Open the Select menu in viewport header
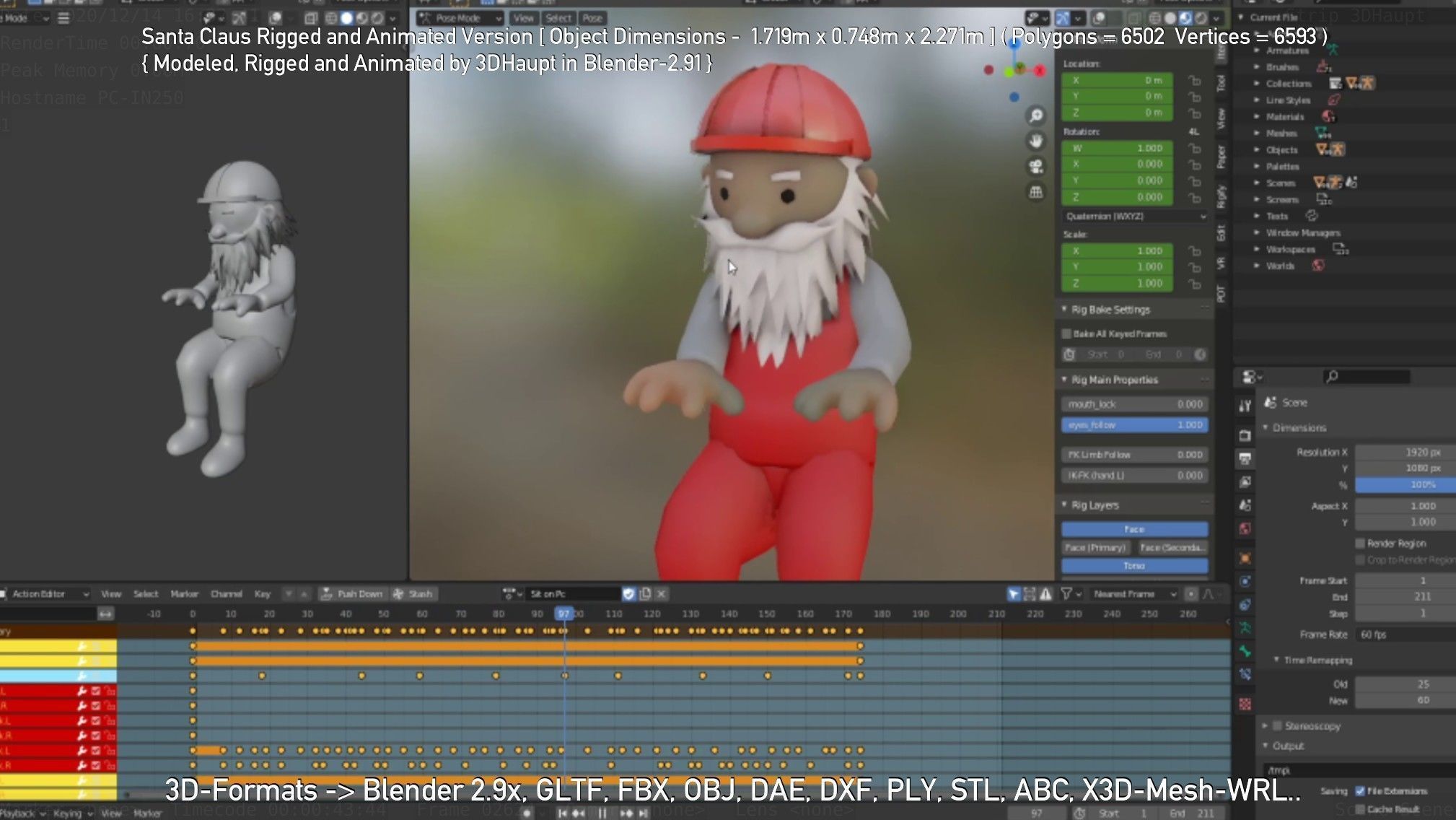 pyautogui.click(x=558, y=18)
